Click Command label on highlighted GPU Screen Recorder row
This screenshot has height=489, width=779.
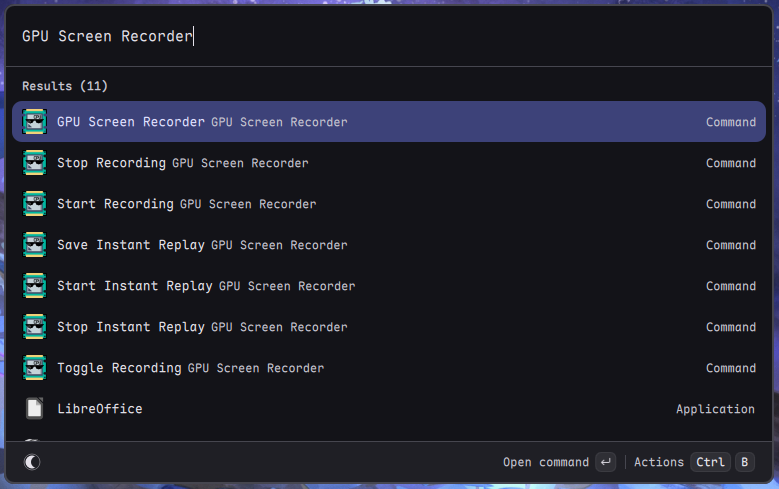tap(731, 122)
